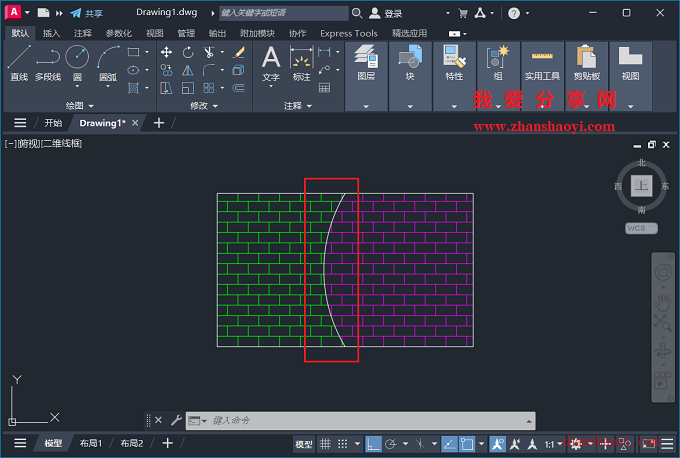Select the Polyline (多段线) tool
This screenshot has height=458, width=680.
pos(48,63)
